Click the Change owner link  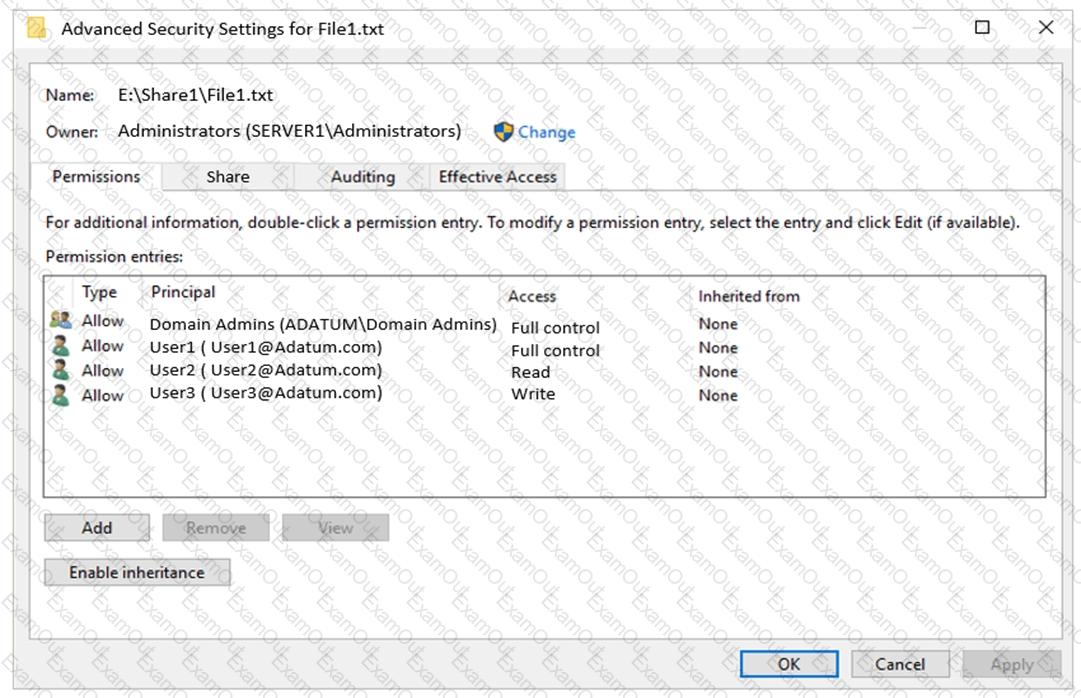[547, 132]
